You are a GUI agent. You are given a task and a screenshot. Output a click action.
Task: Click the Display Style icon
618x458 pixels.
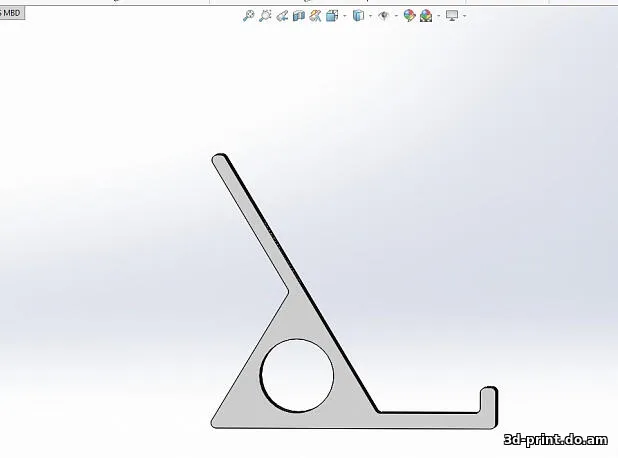pos(358,16)
